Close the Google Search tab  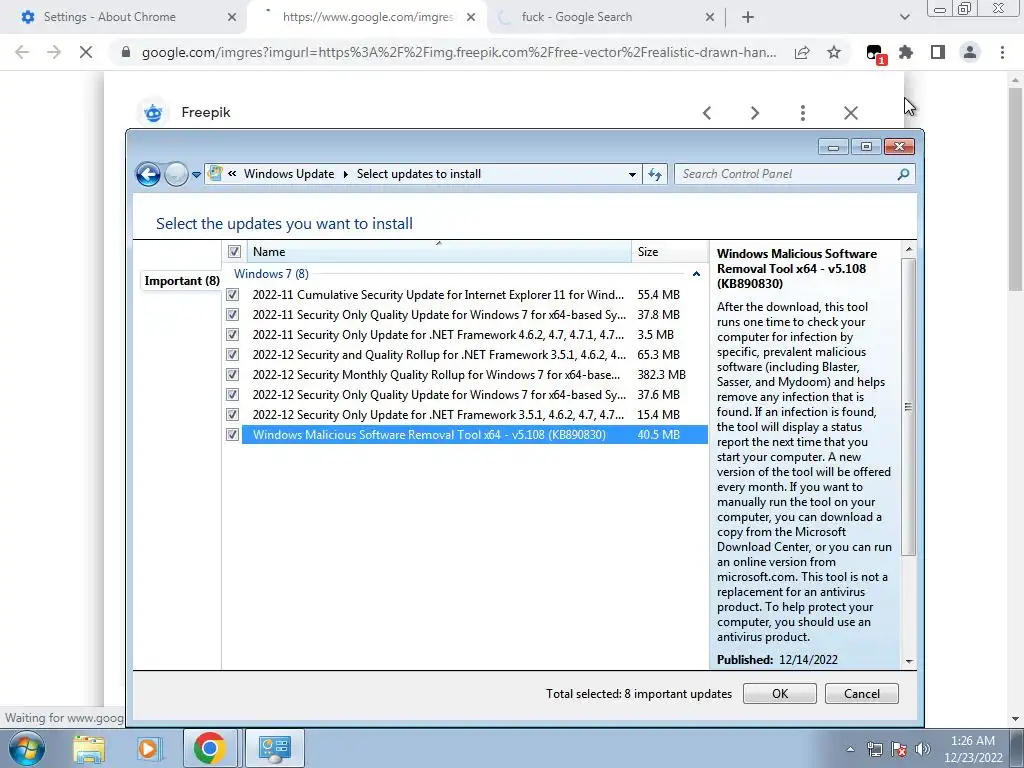(710, 18)
